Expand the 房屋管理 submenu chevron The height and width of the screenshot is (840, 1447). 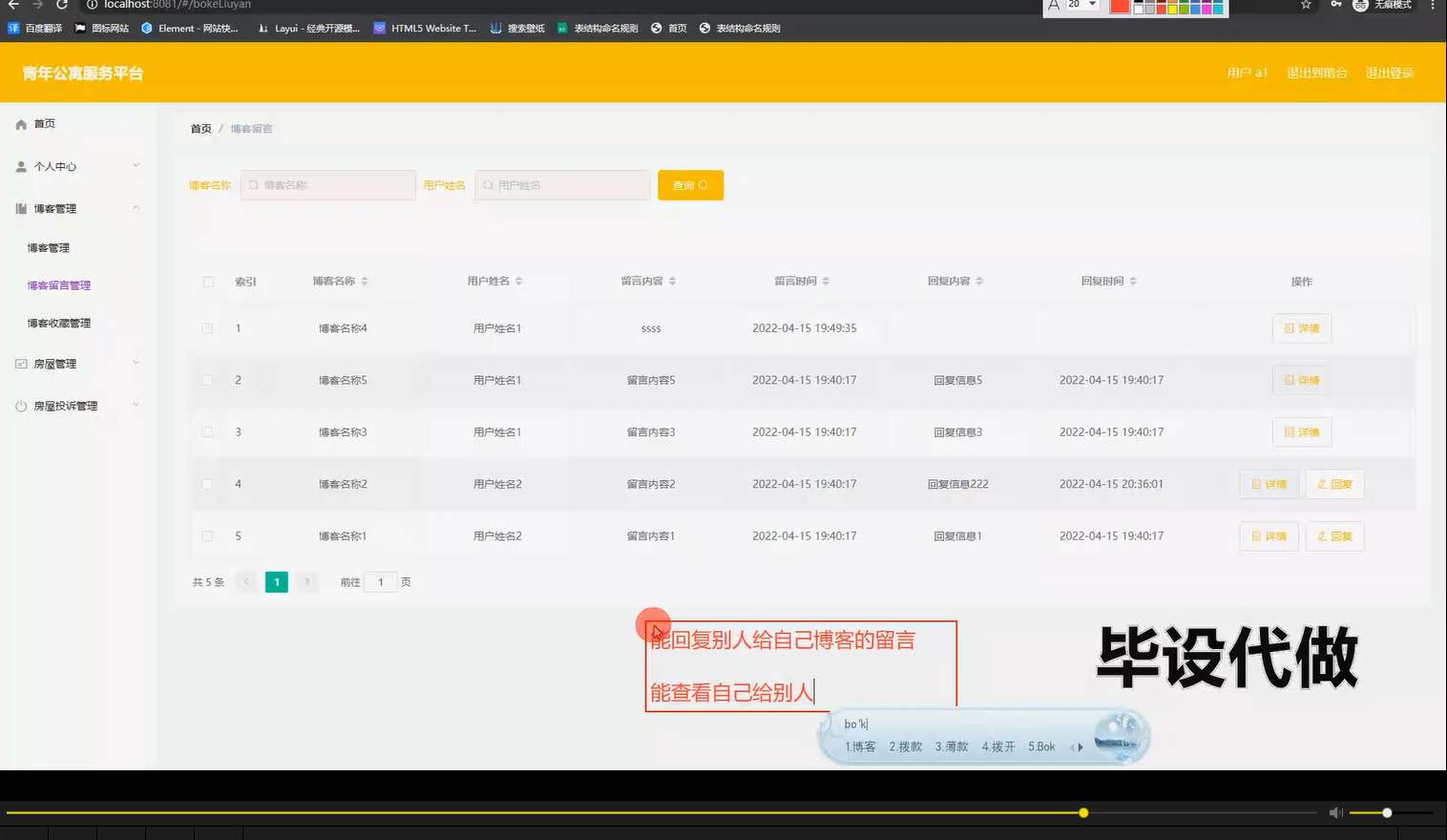(x=136, y=363)
